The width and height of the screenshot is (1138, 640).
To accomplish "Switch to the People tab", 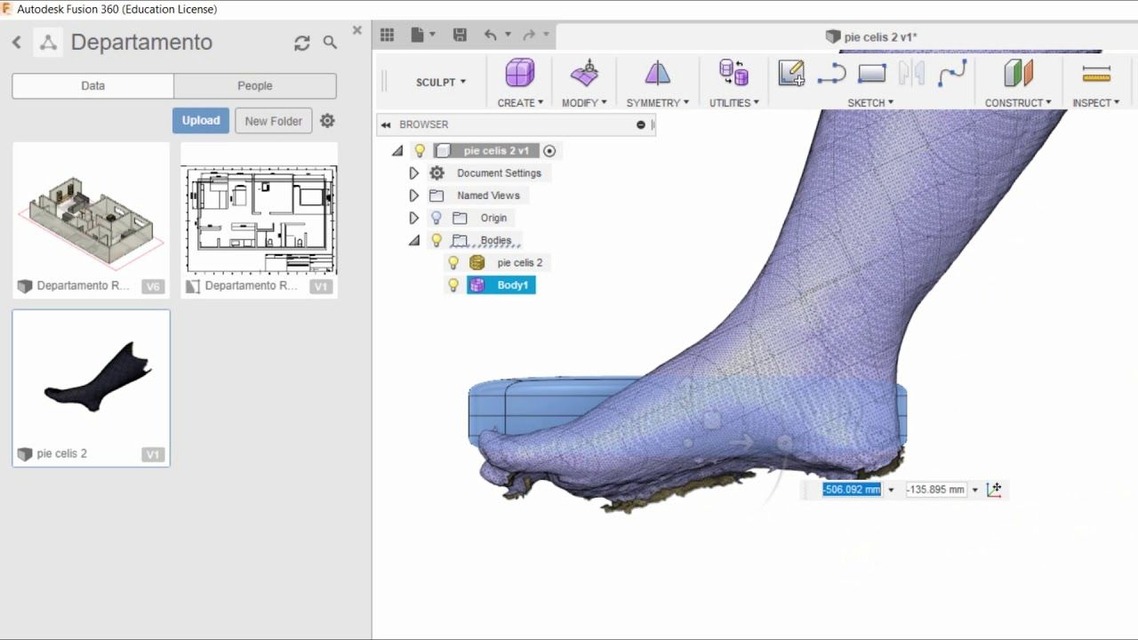I will click(255, 86).
